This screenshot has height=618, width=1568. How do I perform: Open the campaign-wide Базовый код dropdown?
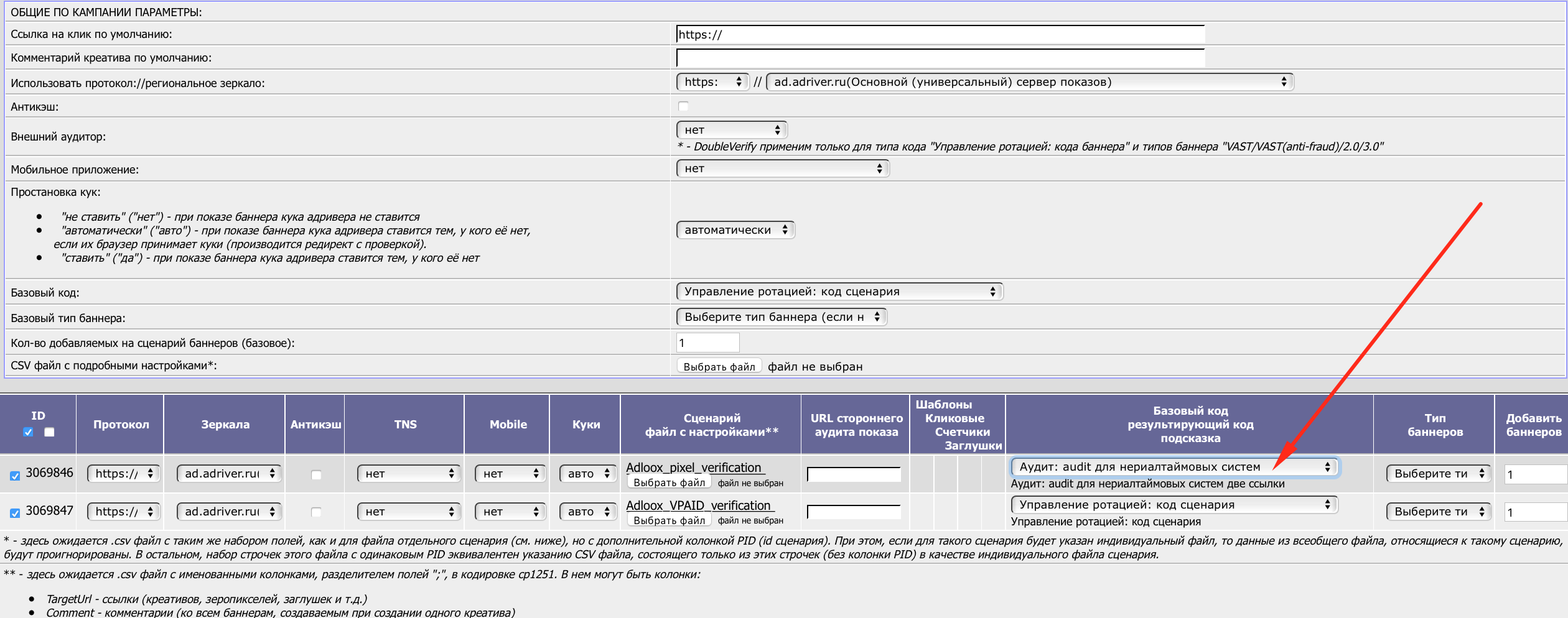(x=839, y=292)
